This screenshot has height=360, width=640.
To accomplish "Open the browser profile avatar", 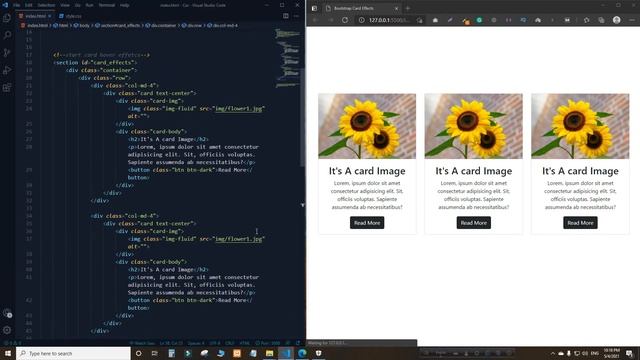I will point(617,20).
